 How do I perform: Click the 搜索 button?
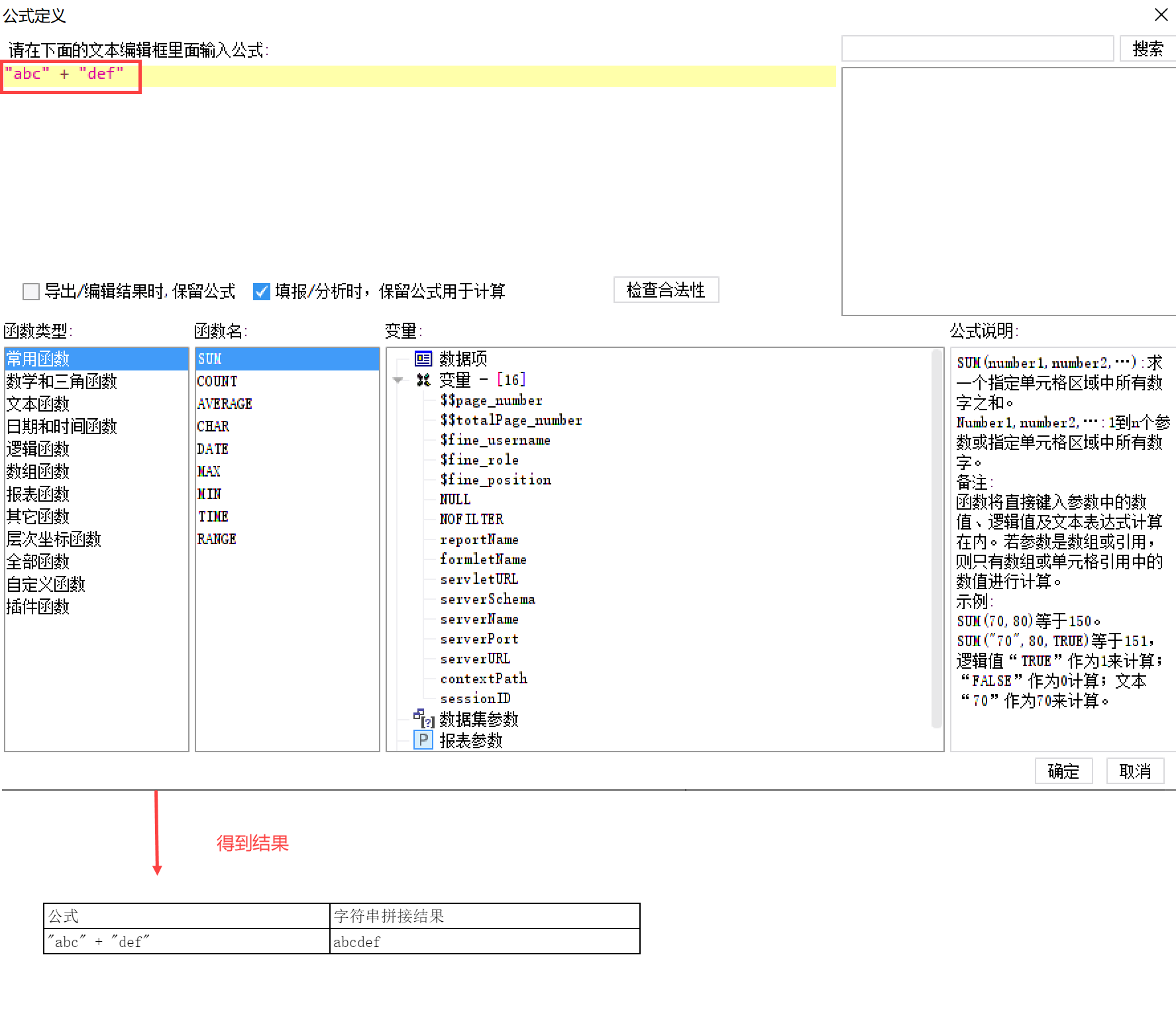1148,49
